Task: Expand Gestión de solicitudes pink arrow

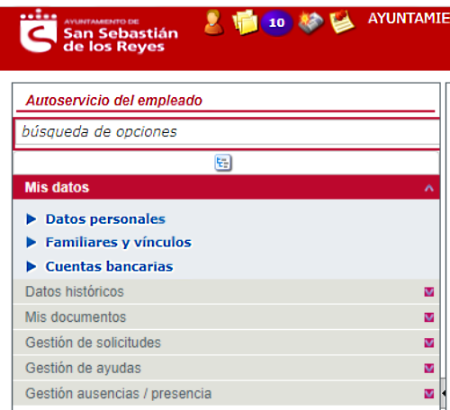Action: 429,343
